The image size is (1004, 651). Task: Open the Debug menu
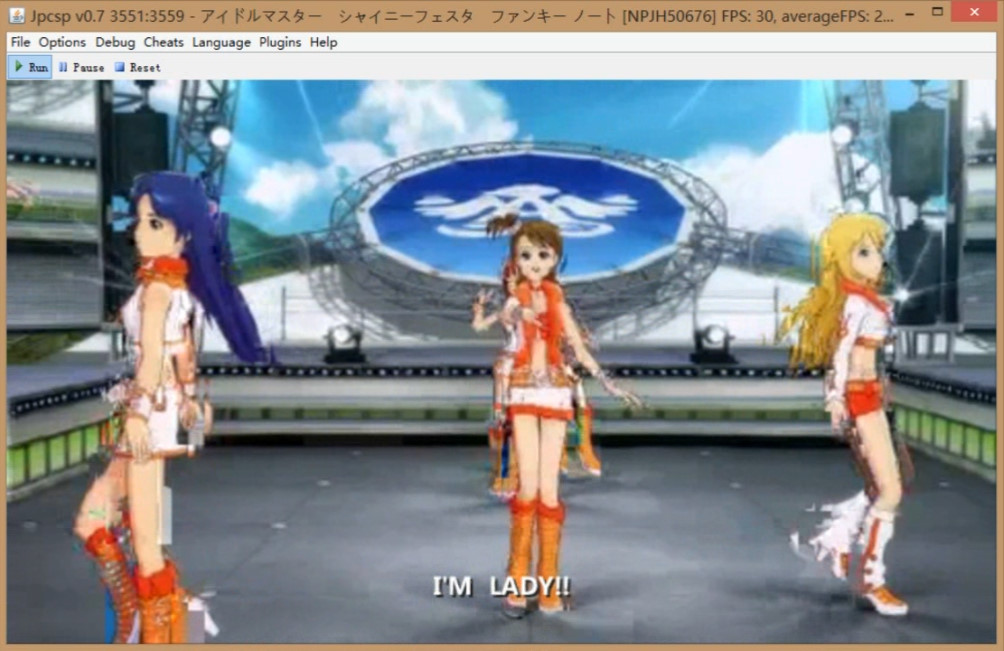point(115,42)
